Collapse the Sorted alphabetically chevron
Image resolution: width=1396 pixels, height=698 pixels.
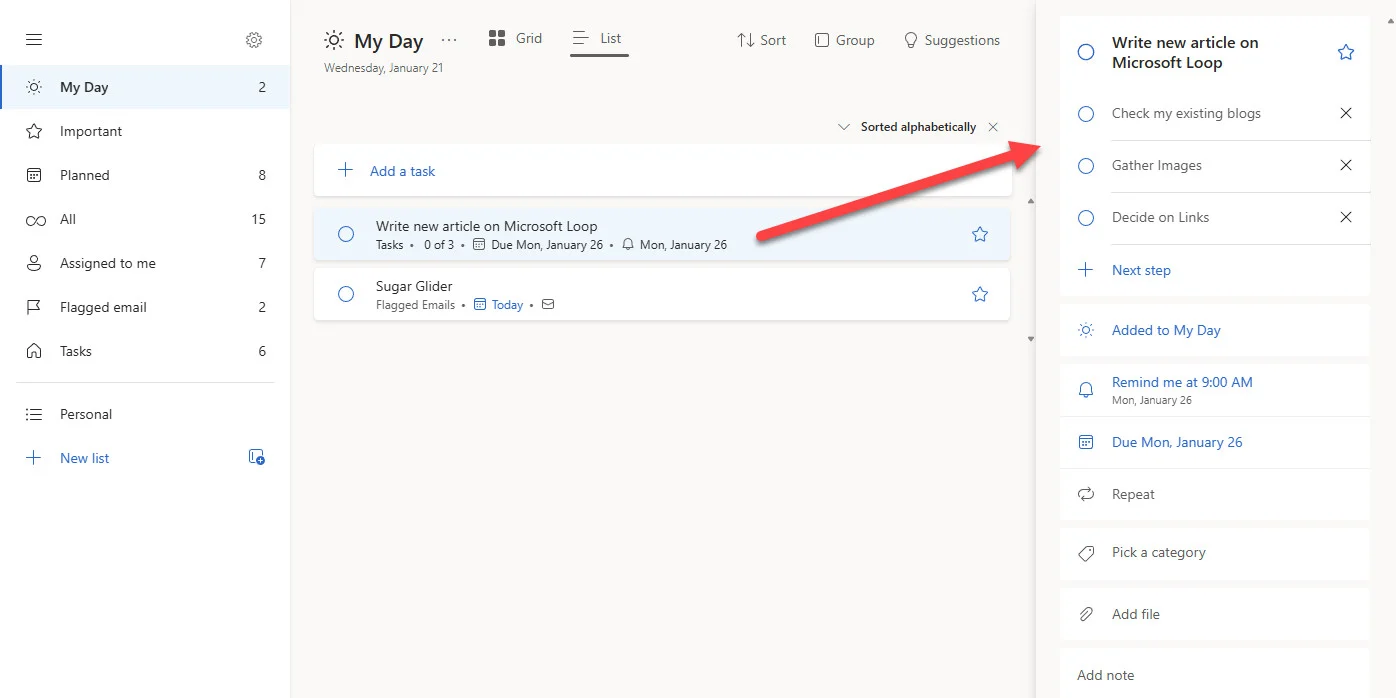point(844,127)
